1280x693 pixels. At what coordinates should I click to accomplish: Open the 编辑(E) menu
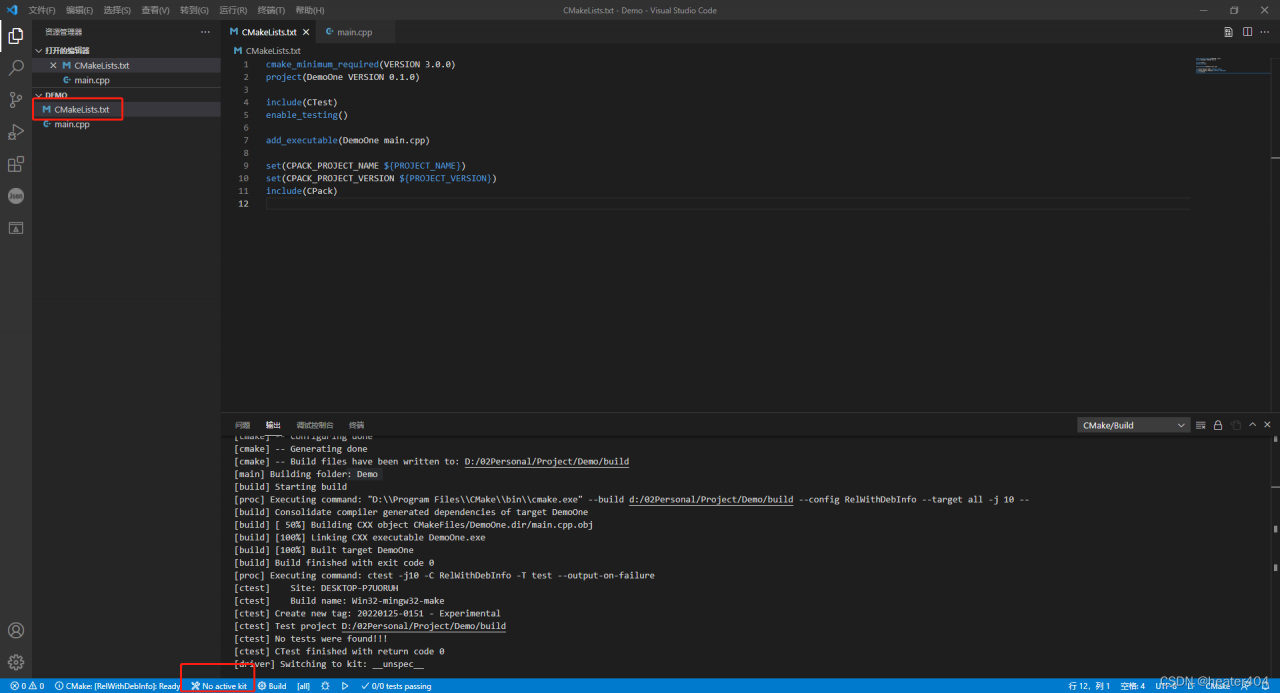click(80, 10)
